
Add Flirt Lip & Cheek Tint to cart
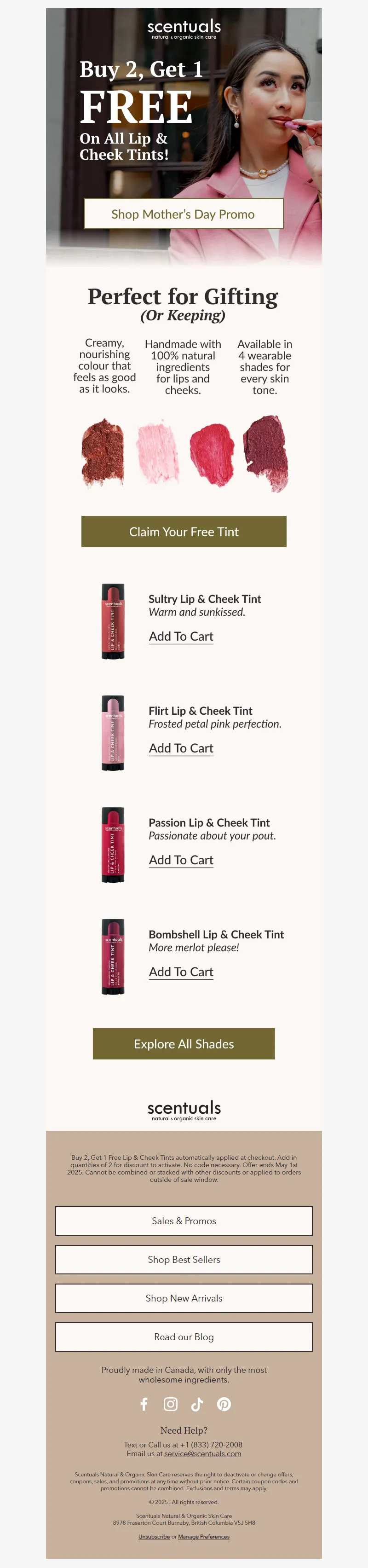pyautogui.click(x=181, y=748)
